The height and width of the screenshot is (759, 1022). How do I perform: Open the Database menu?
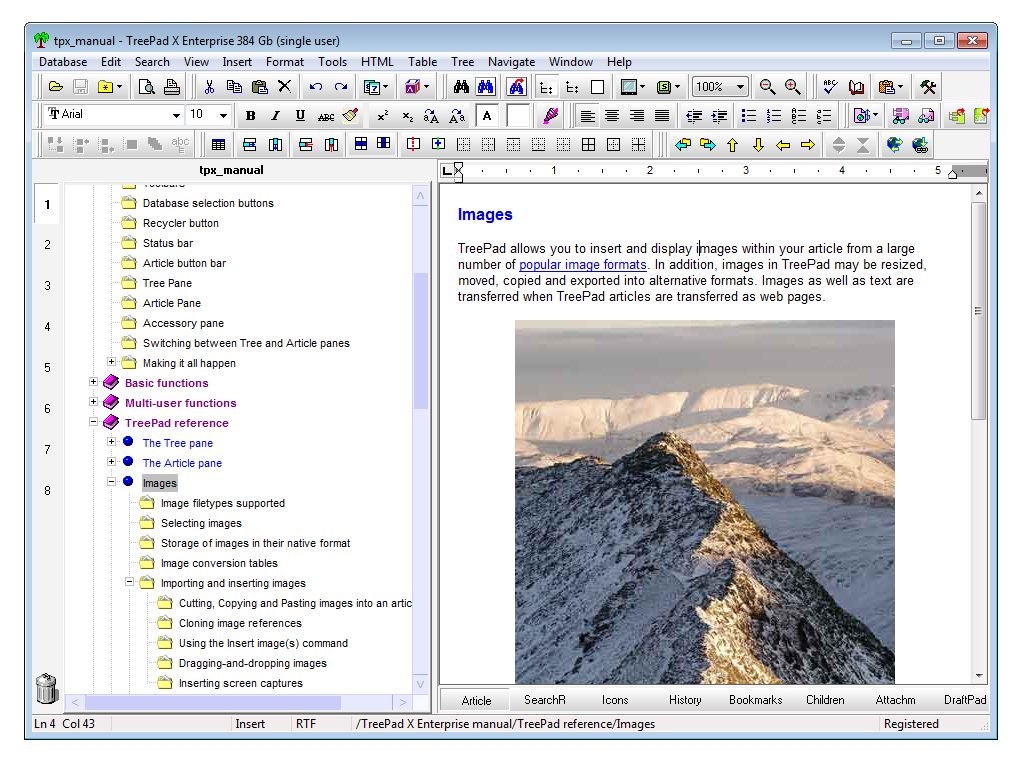(x=63, y=62)
